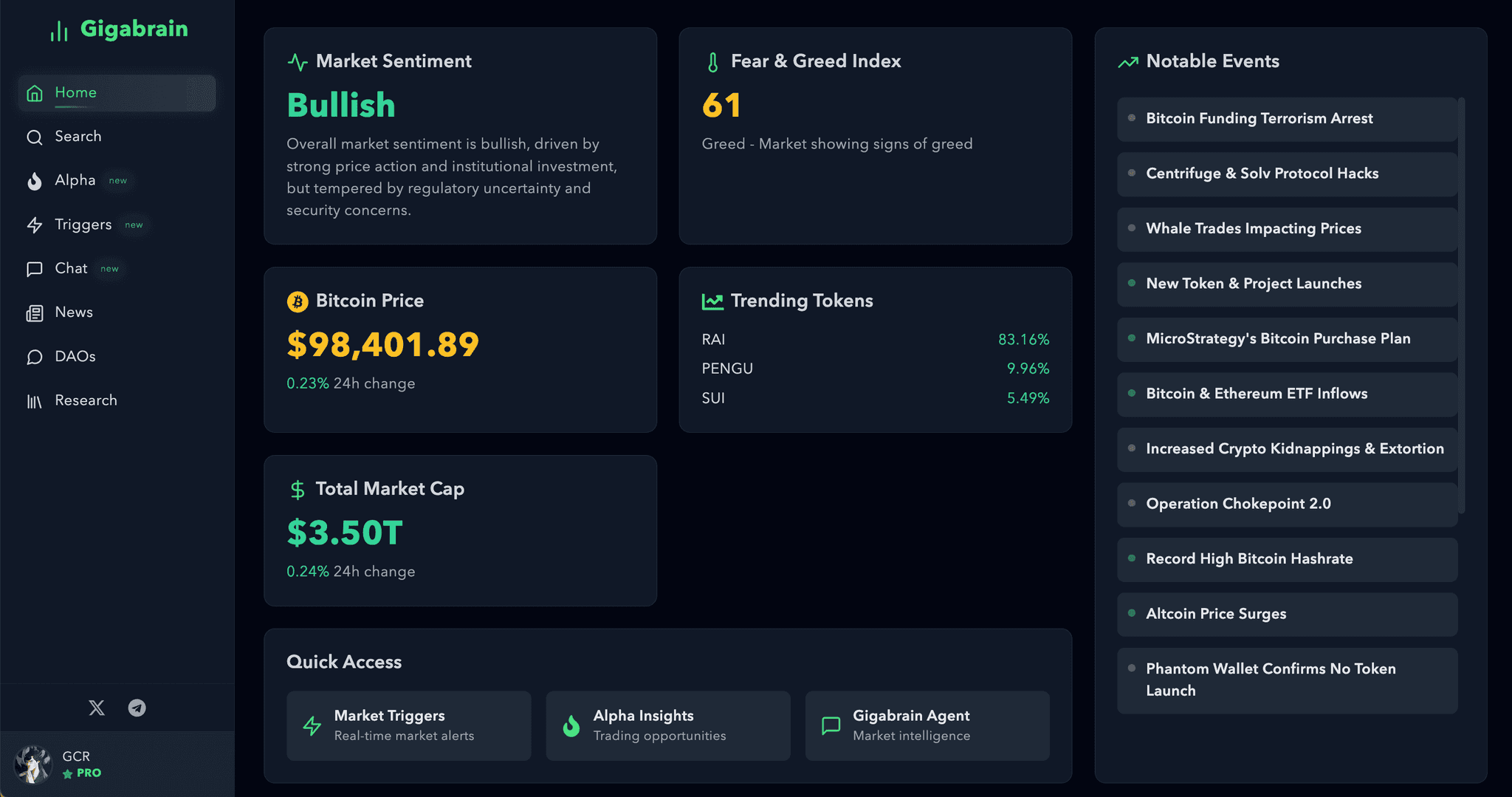Viewport: 1512px width, 797px height.
Task: Open Increased Crypto Kidnappings & Extortion event
Action: 1288,449
